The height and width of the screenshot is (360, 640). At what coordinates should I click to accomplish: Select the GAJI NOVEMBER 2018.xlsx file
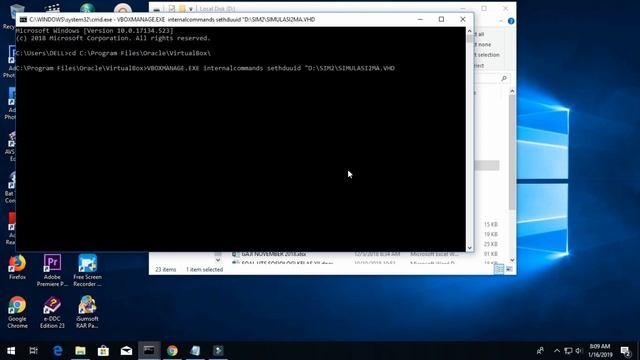pos(273,254)
